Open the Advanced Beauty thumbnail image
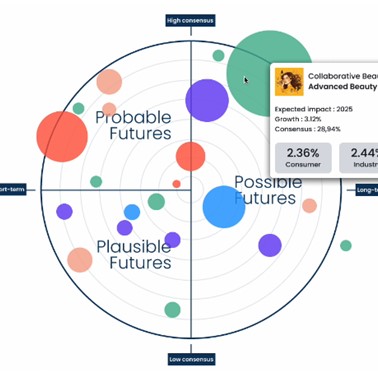 (x=289, y=82)
